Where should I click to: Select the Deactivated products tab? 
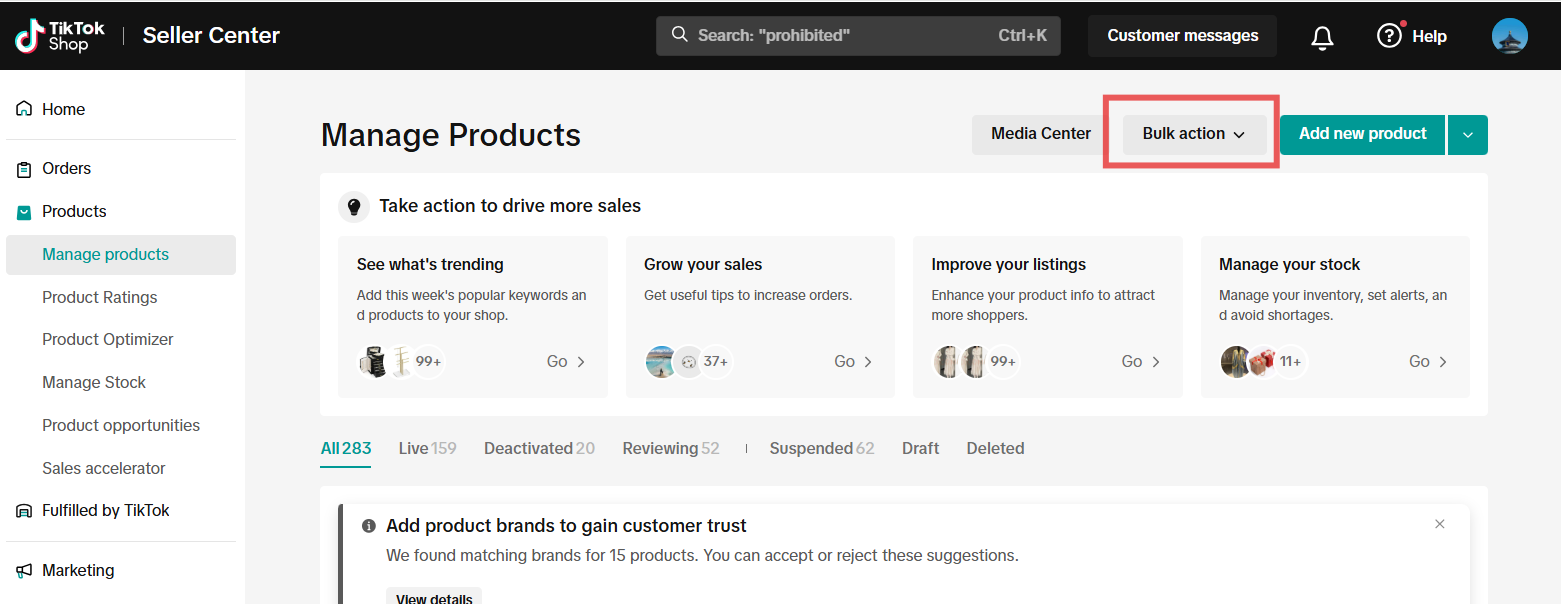[x=539, y=448]
